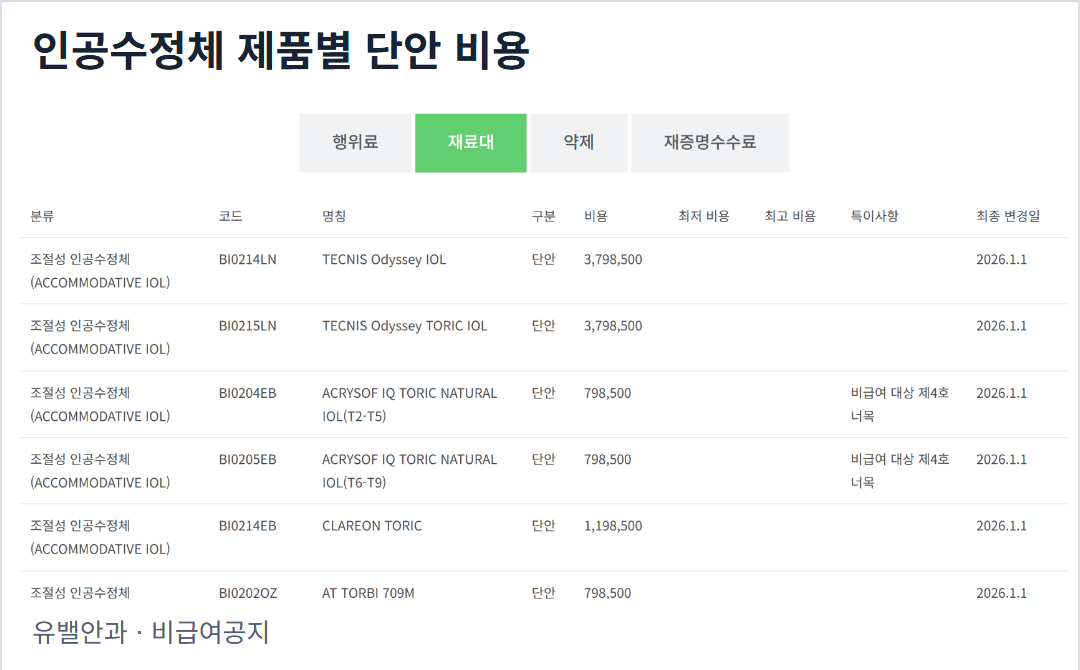
Task: Click the 최고 비용 column header
Action: point(790,216)
